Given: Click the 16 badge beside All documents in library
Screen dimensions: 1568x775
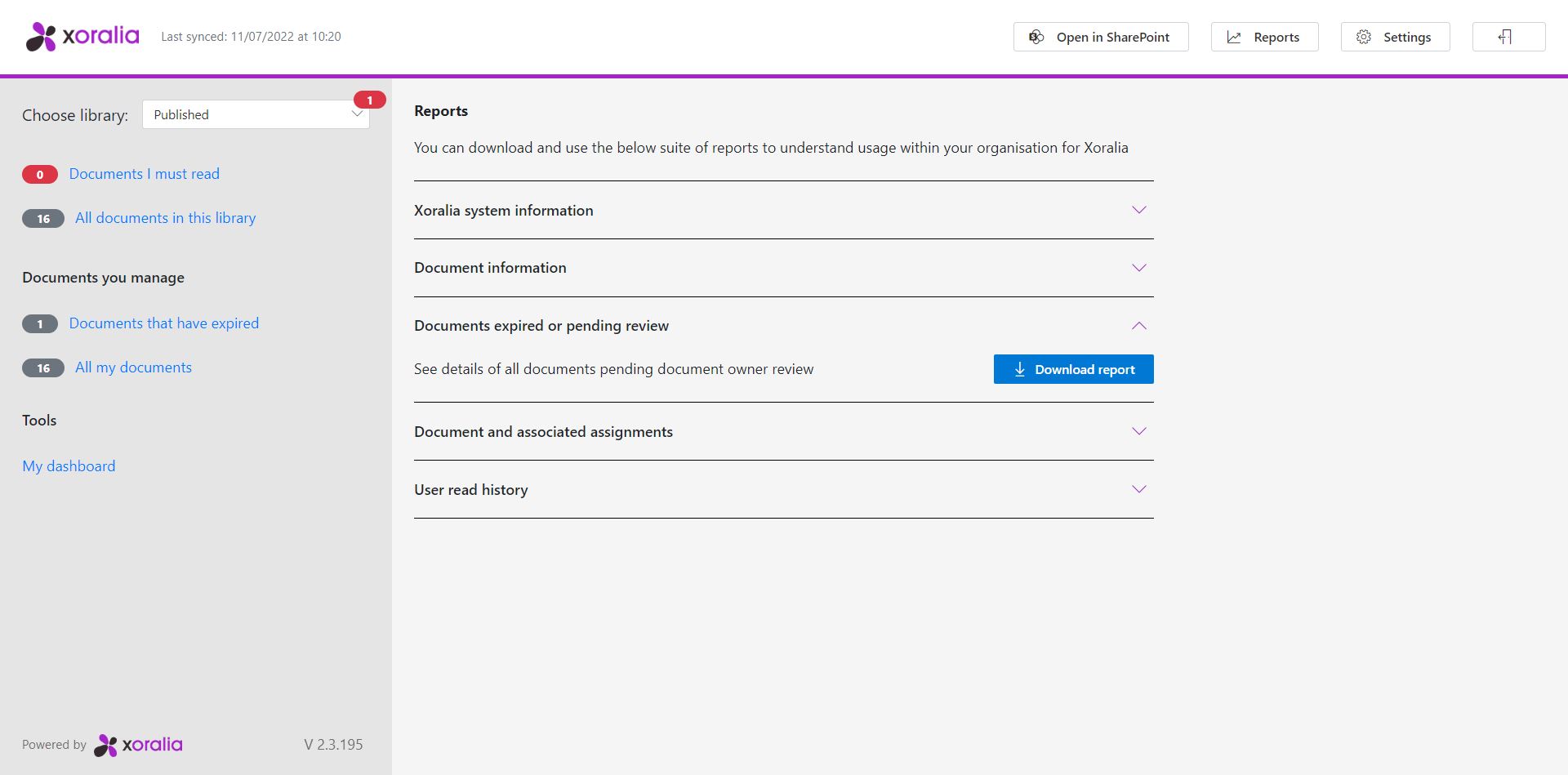Looking at the screenshot, I should tap(43, 219).
